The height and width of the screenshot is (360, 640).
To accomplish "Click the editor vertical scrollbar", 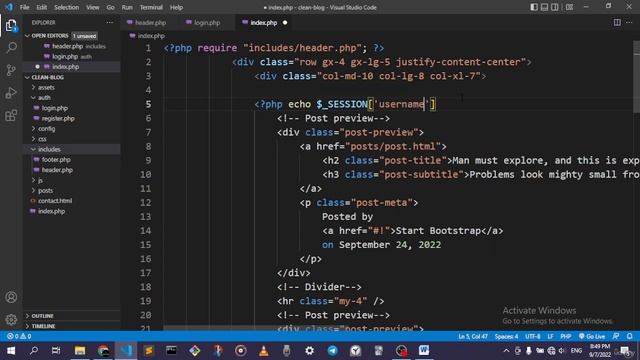I will [x=636, y=77].
